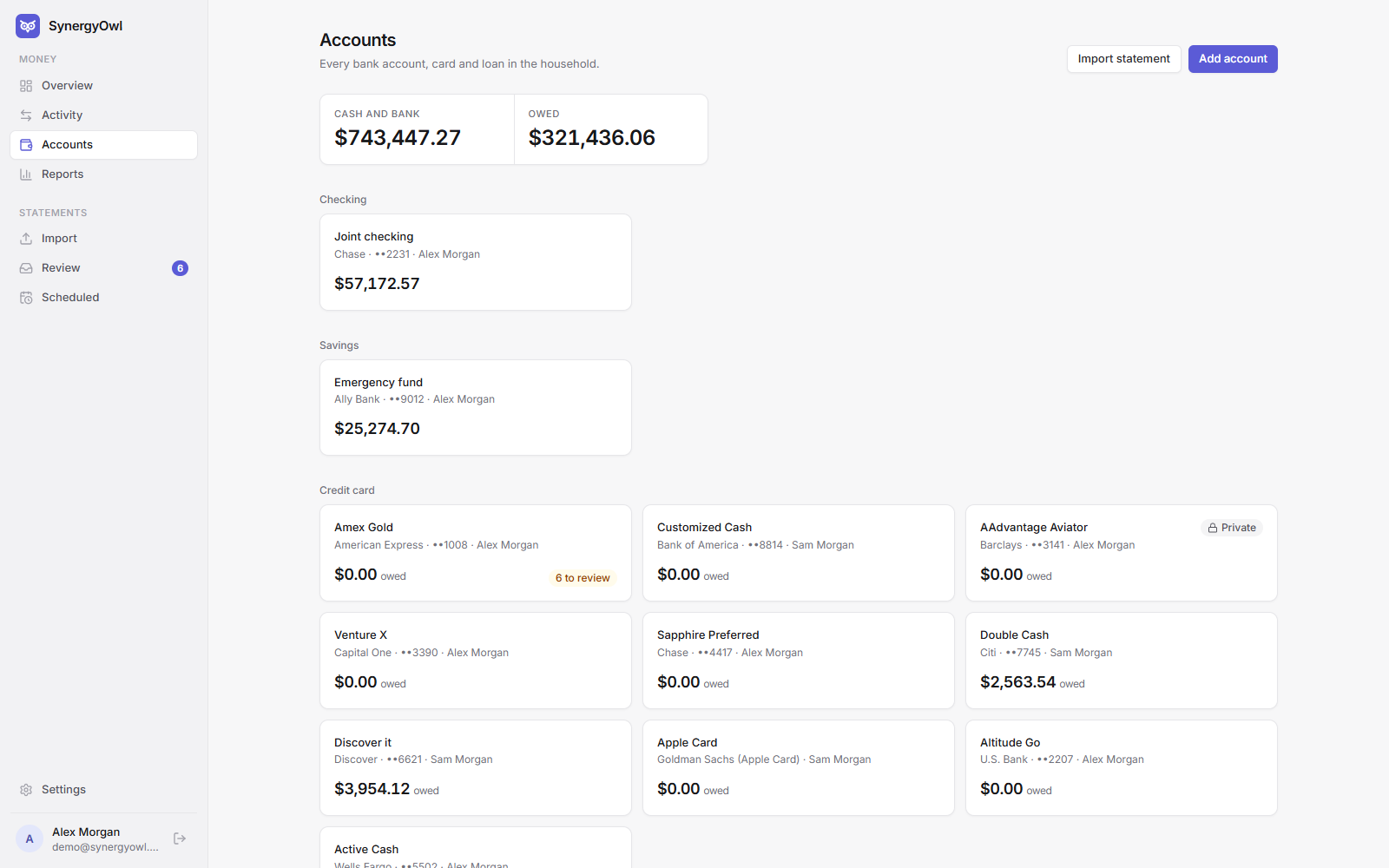
Task: Select the Sapphire Preferred card
Action: [799, 661]
